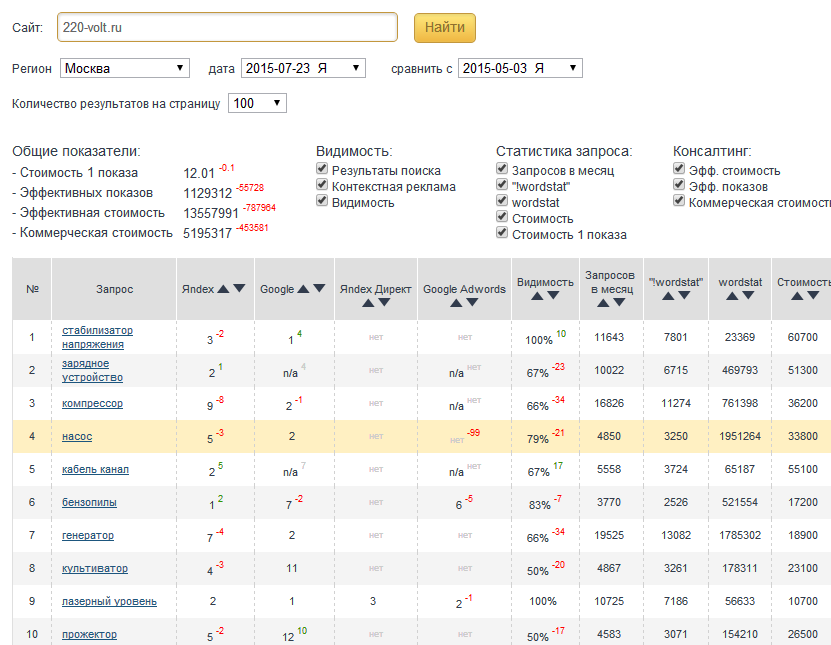Click the site input field
Screen dimensions: 831x645
[227, 27]
